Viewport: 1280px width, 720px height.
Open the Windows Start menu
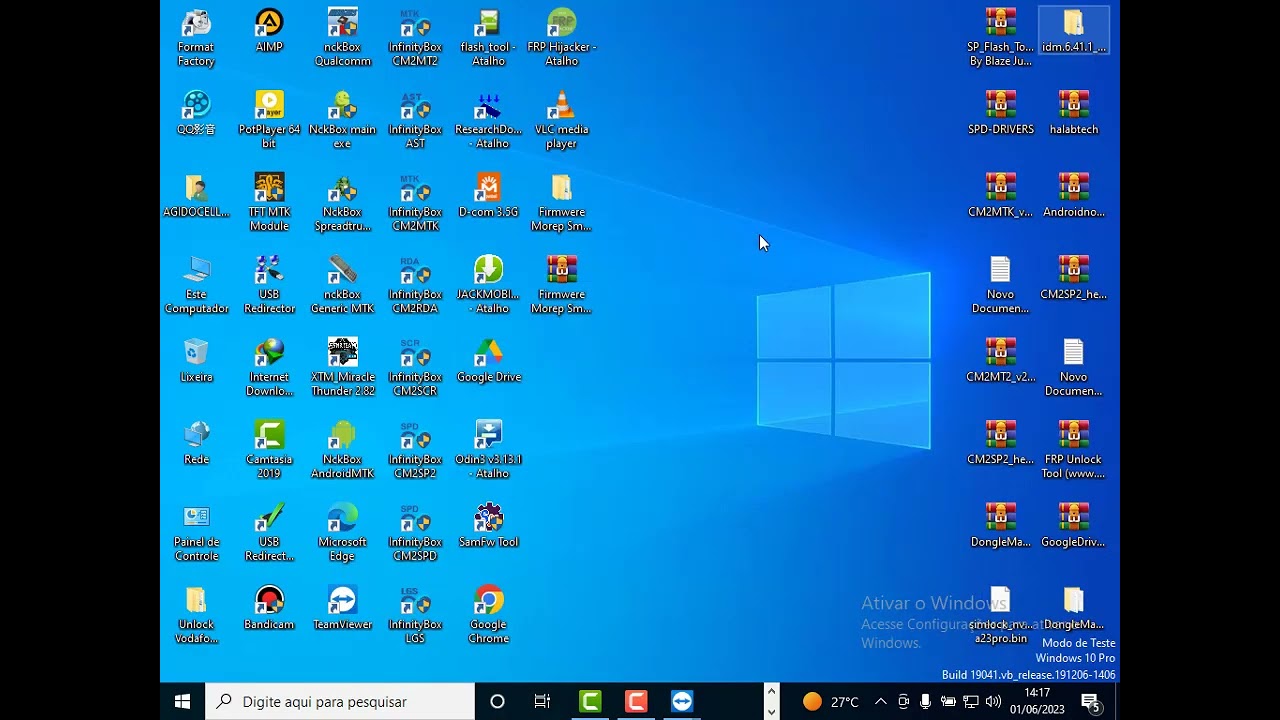pyautogui.click(x=182, y=702)
